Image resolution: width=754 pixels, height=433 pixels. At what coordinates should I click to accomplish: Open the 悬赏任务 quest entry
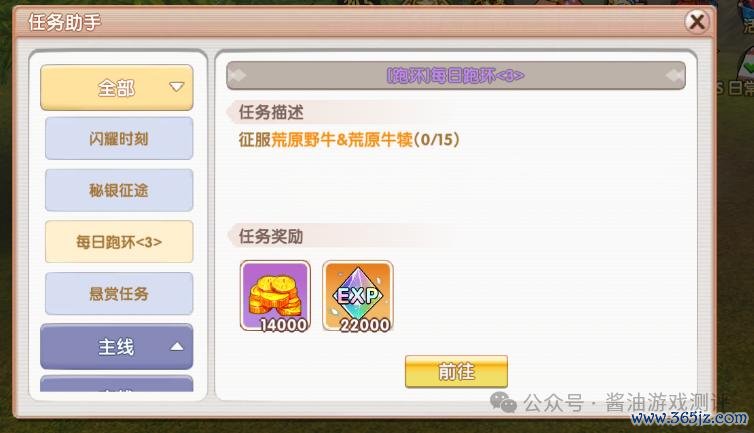click(x=119, y=293)
